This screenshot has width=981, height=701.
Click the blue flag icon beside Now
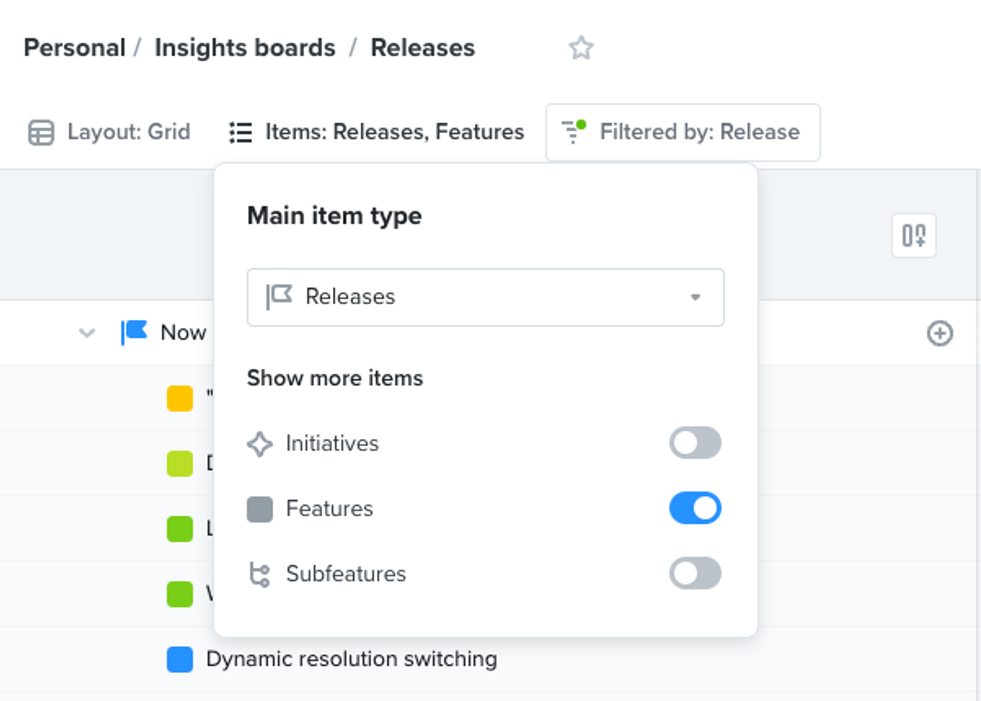[x=135, y=332]
